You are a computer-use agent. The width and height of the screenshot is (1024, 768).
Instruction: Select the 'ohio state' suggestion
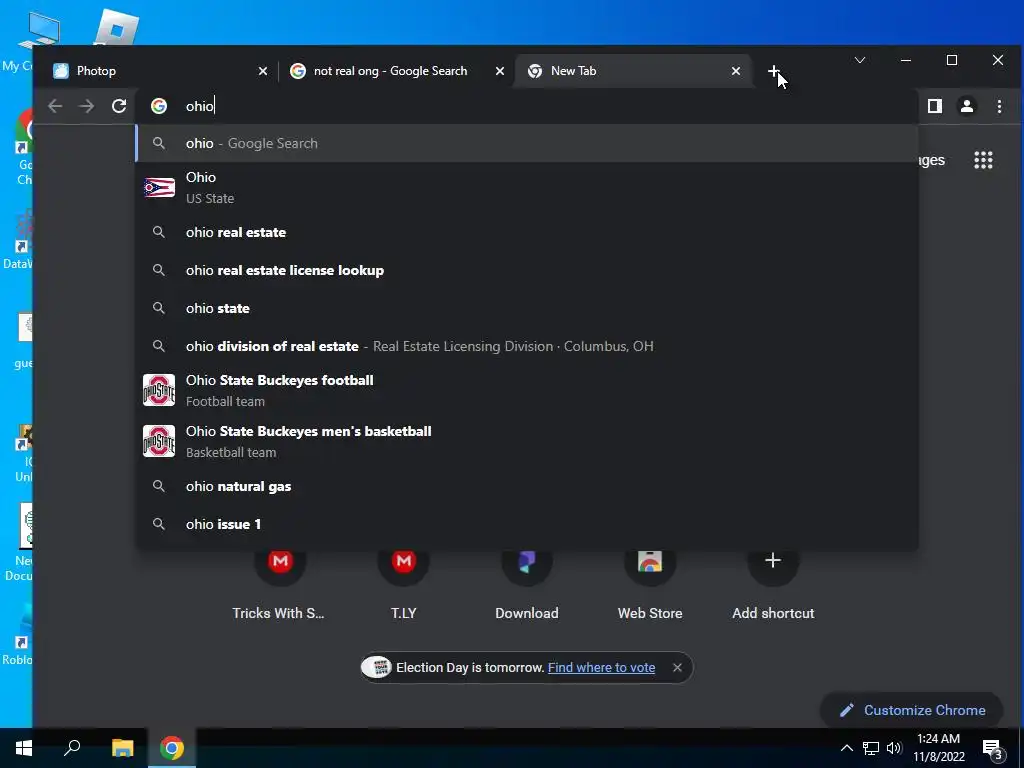(x=526, y=308)
